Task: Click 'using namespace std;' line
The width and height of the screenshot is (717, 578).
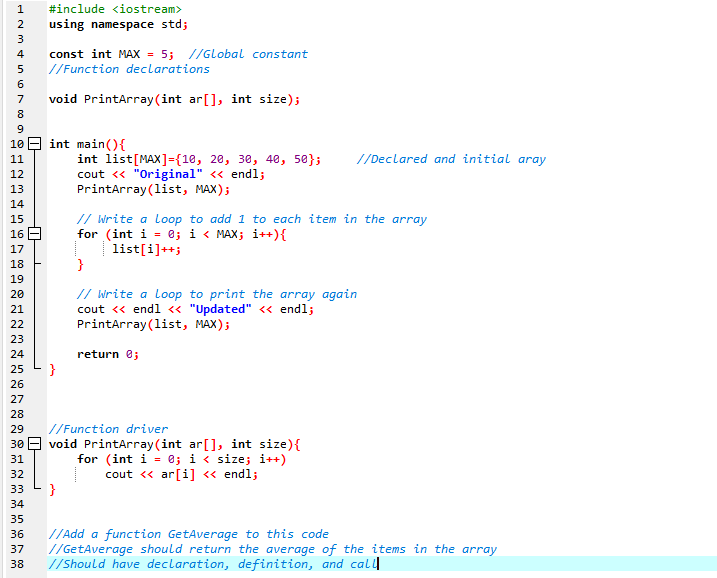Action: [x=118, y=24]
